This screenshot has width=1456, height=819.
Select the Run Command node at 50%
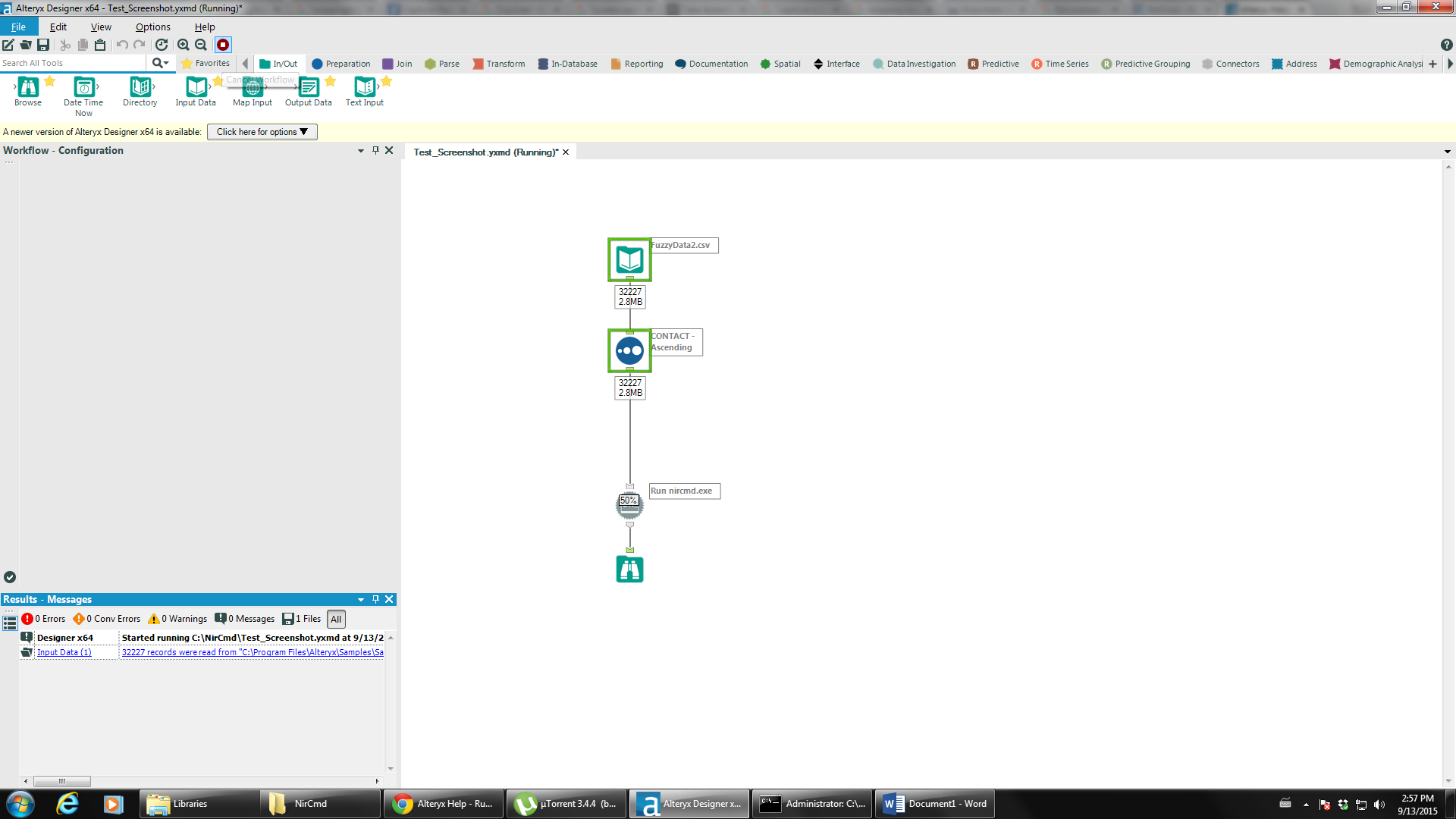(x=629, y=505)
